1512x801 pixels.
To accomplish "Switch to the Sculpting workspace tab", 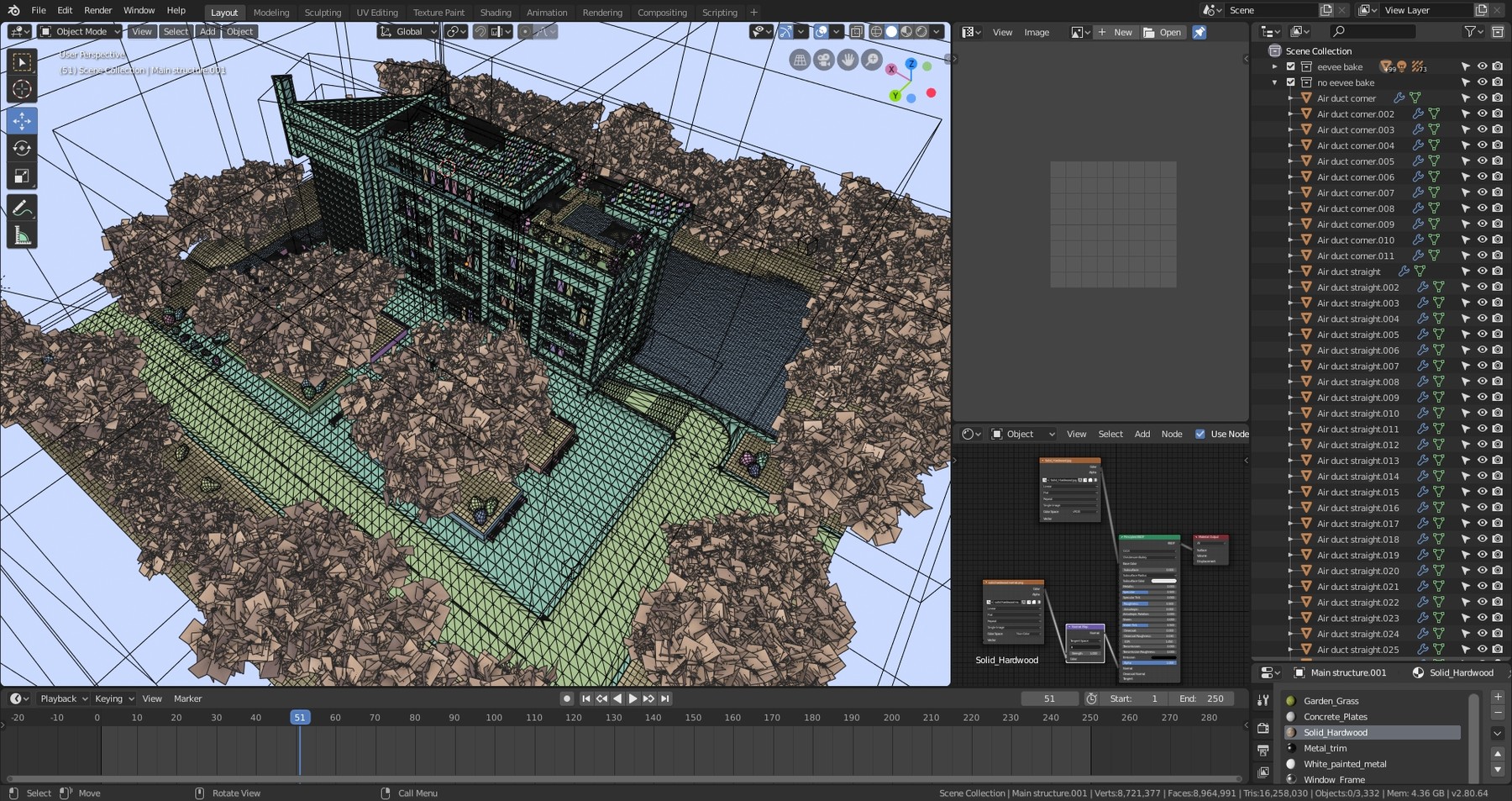I will (x=323, y=13).
